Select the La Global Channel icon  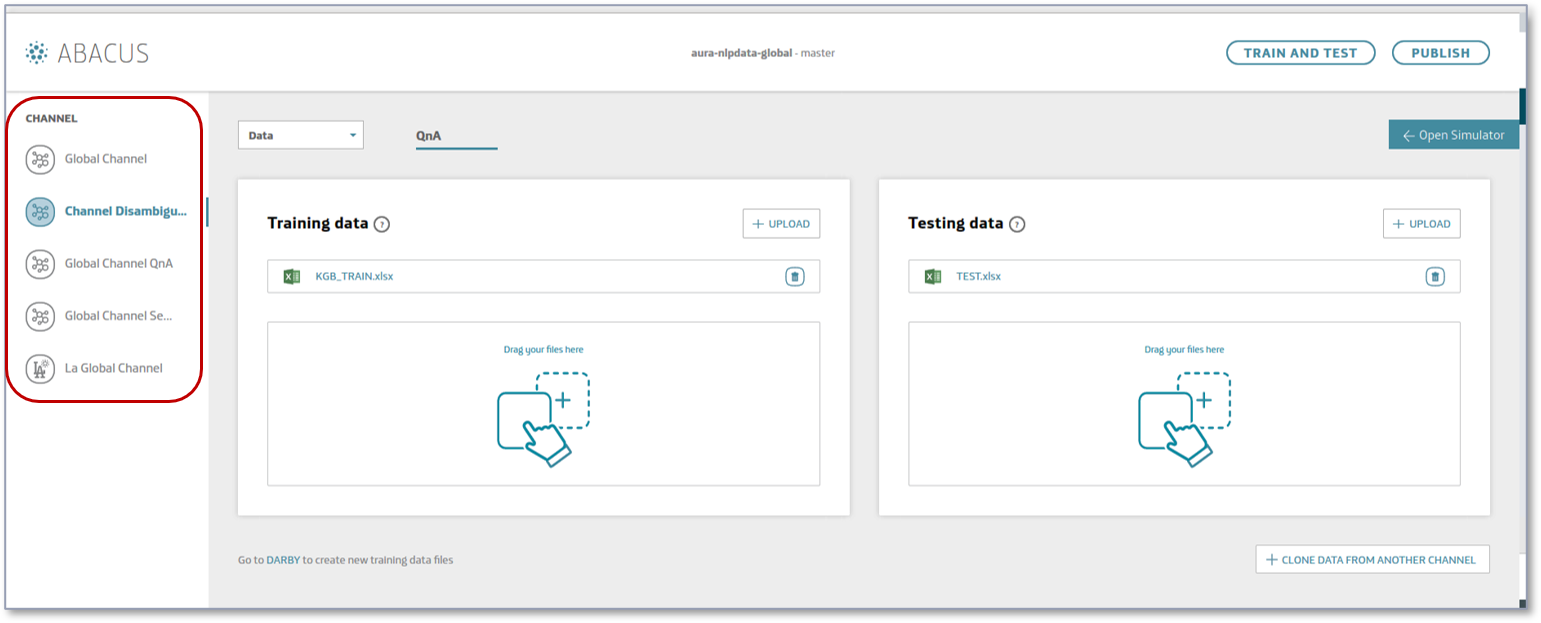pos(40,368)
